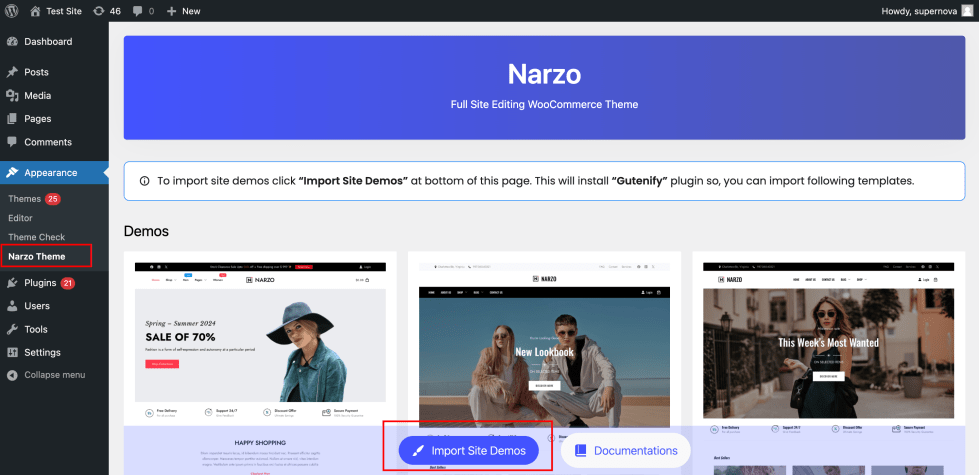Click the info icon in the notice
The height and width of the screenshot is (475, 979).
click(x=144, y=182)
